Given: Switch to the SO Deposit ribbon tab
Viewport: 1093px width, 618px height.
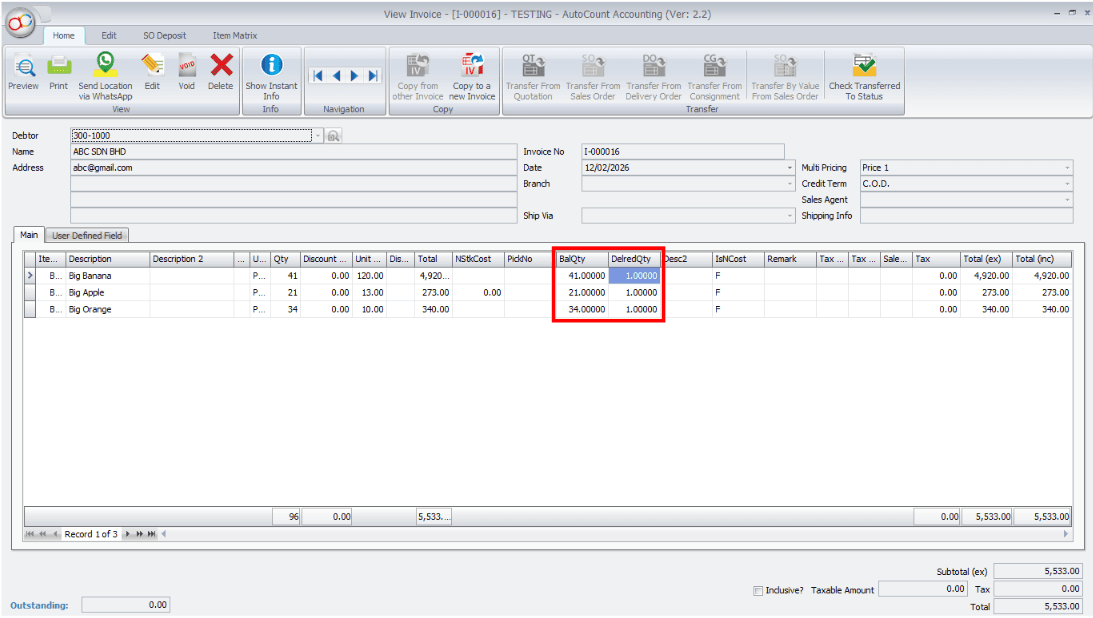Looking at the screenshot, I should pyautogui.click(x=164, y=36).
